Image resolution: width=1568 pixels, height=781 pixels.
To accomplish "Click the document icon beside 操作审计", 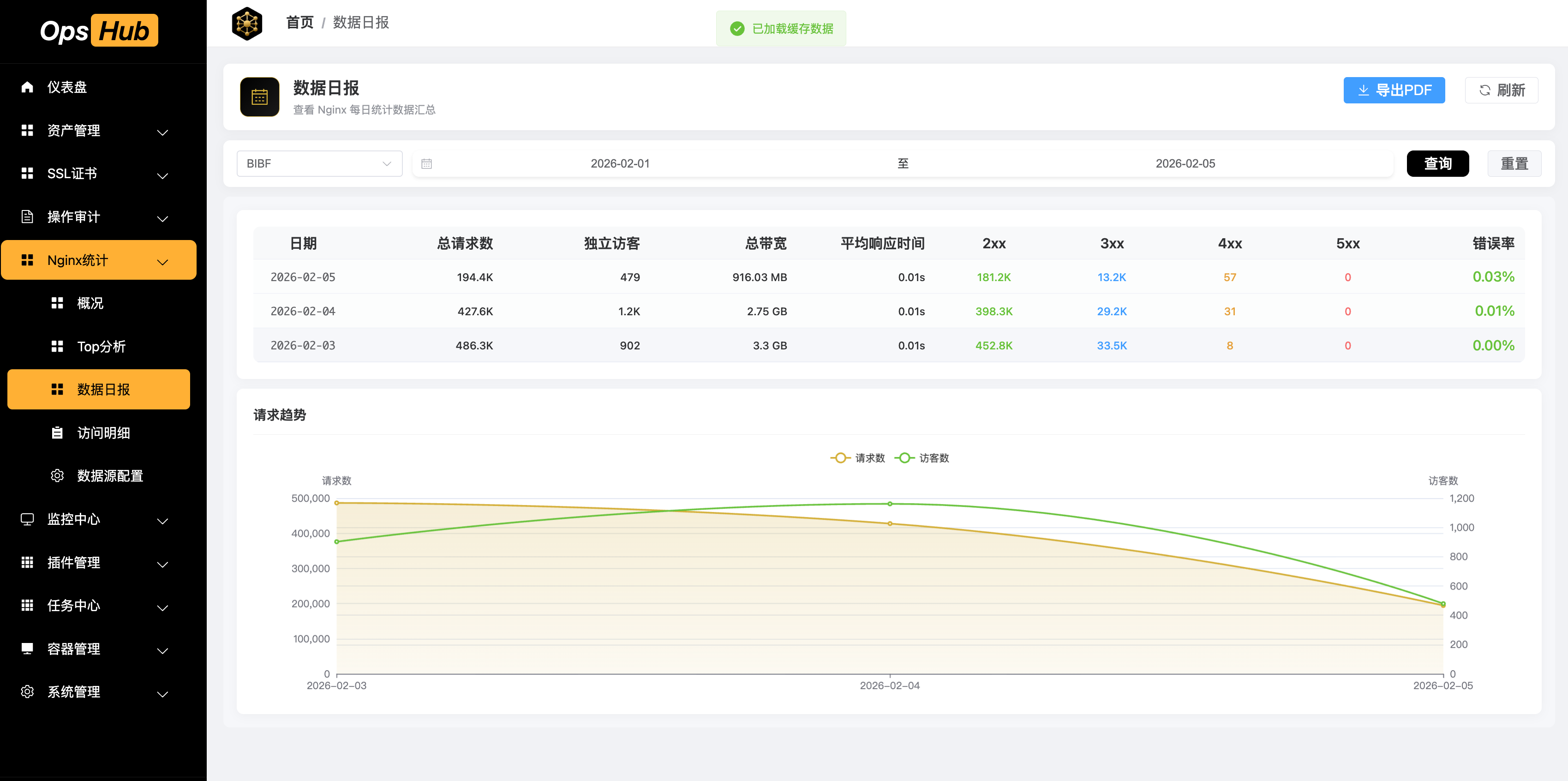I will point(27,216).
